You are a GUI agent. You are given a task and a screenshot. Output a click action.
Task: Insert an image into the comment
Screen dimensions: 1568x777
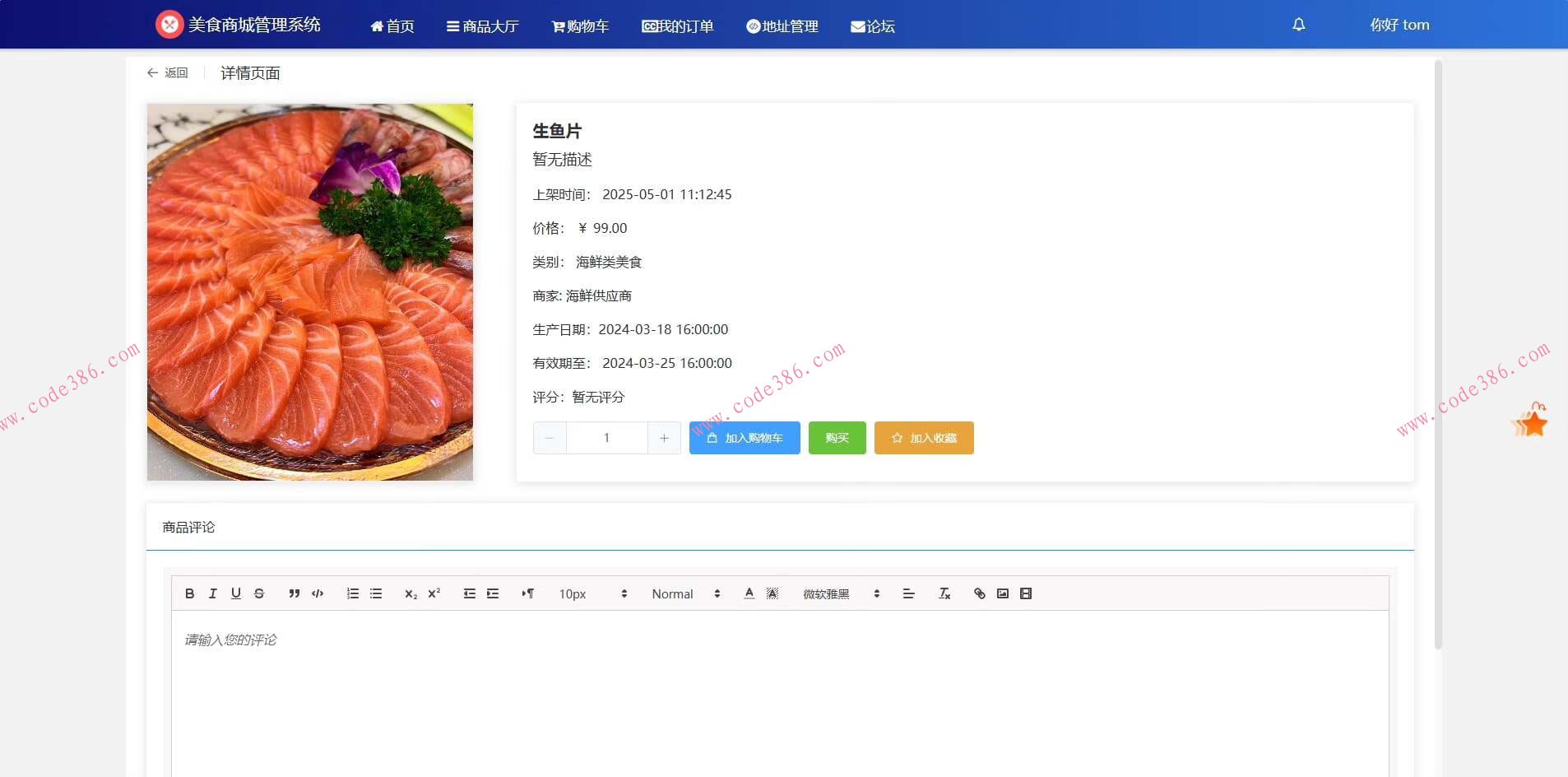(1001, 593)
